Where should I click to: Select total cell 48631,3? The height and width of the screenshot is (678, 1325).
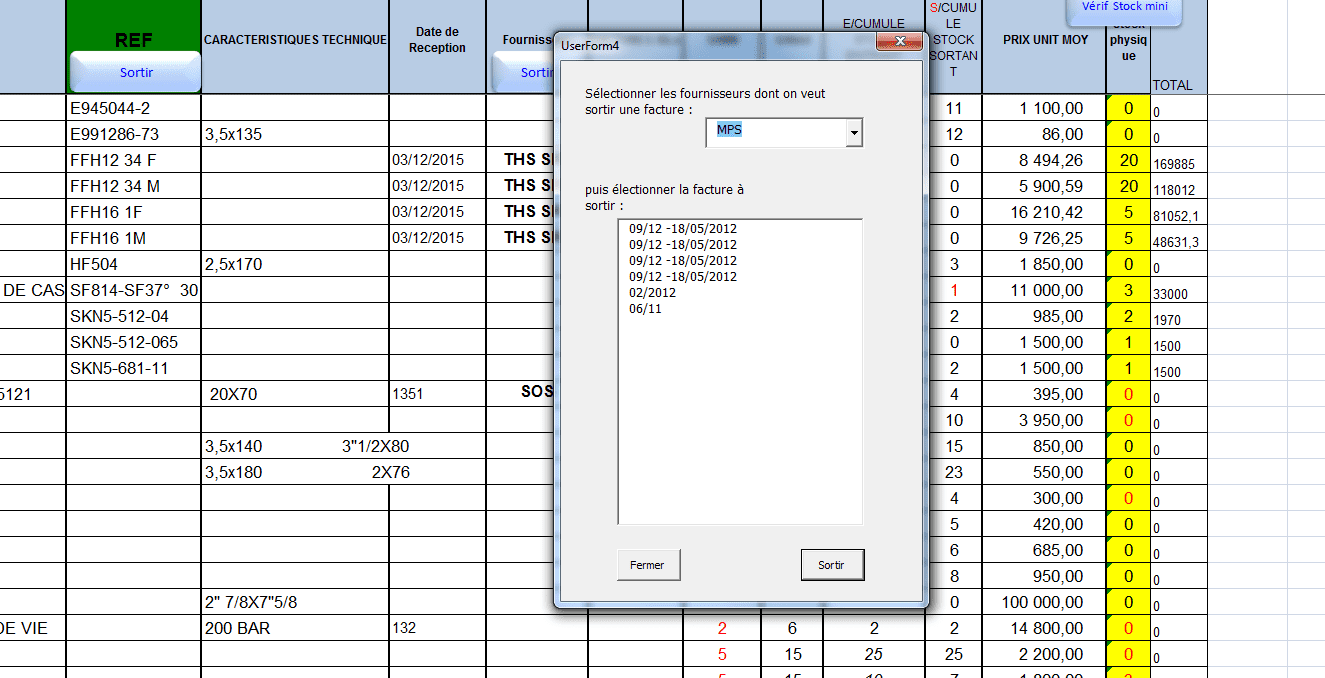[1179, 238]
